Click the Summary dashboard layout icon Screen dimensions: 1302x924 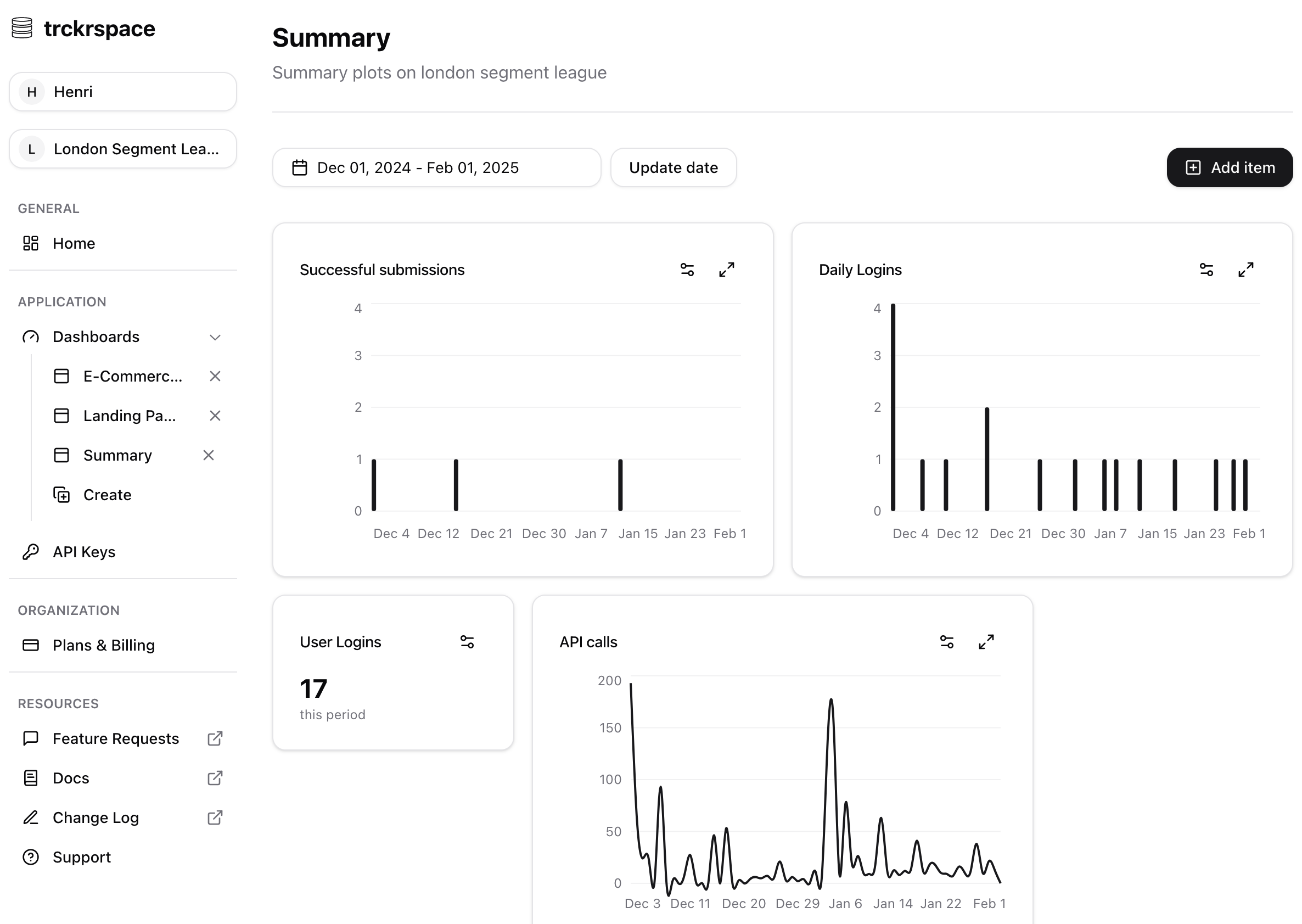point(61,455)
